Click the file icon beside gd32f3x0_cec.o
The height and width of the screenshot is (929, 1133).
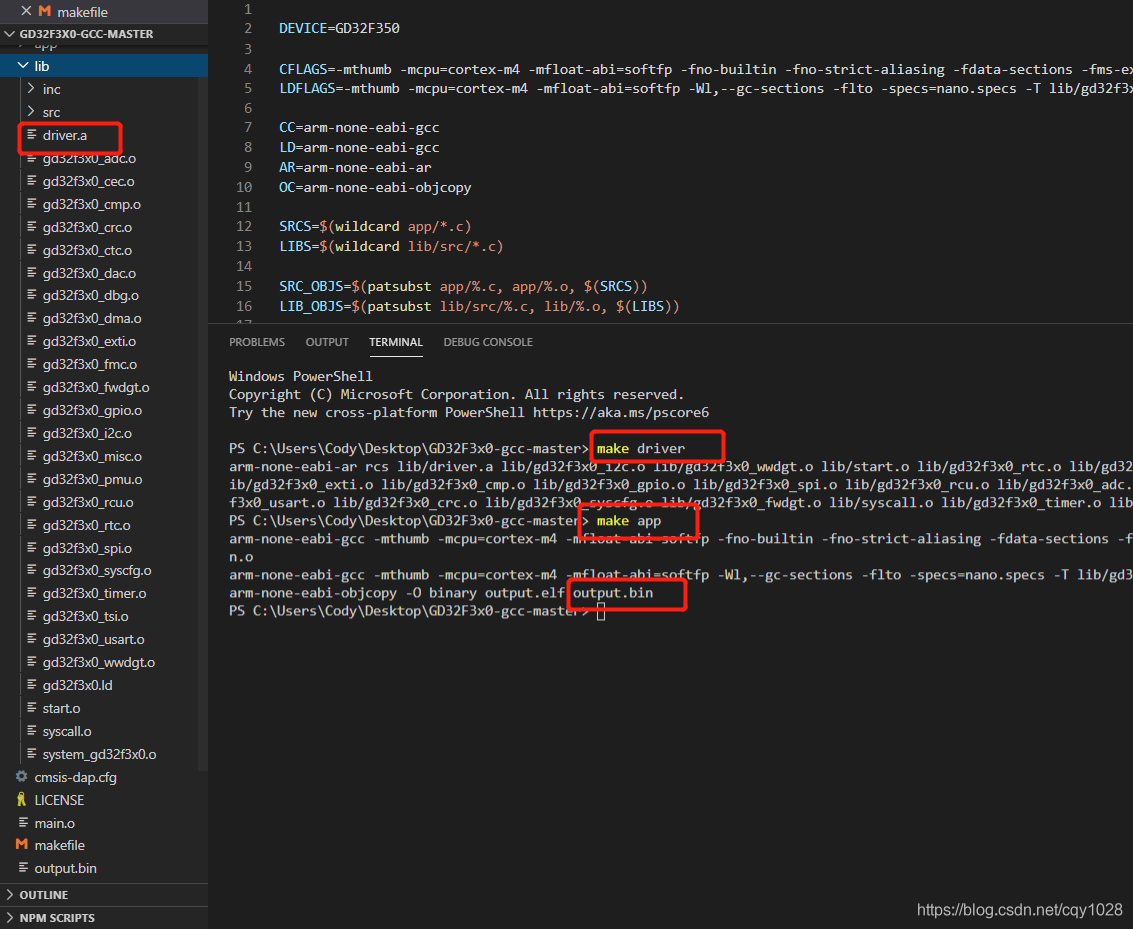pyautogui.click(x=32, y=181)
